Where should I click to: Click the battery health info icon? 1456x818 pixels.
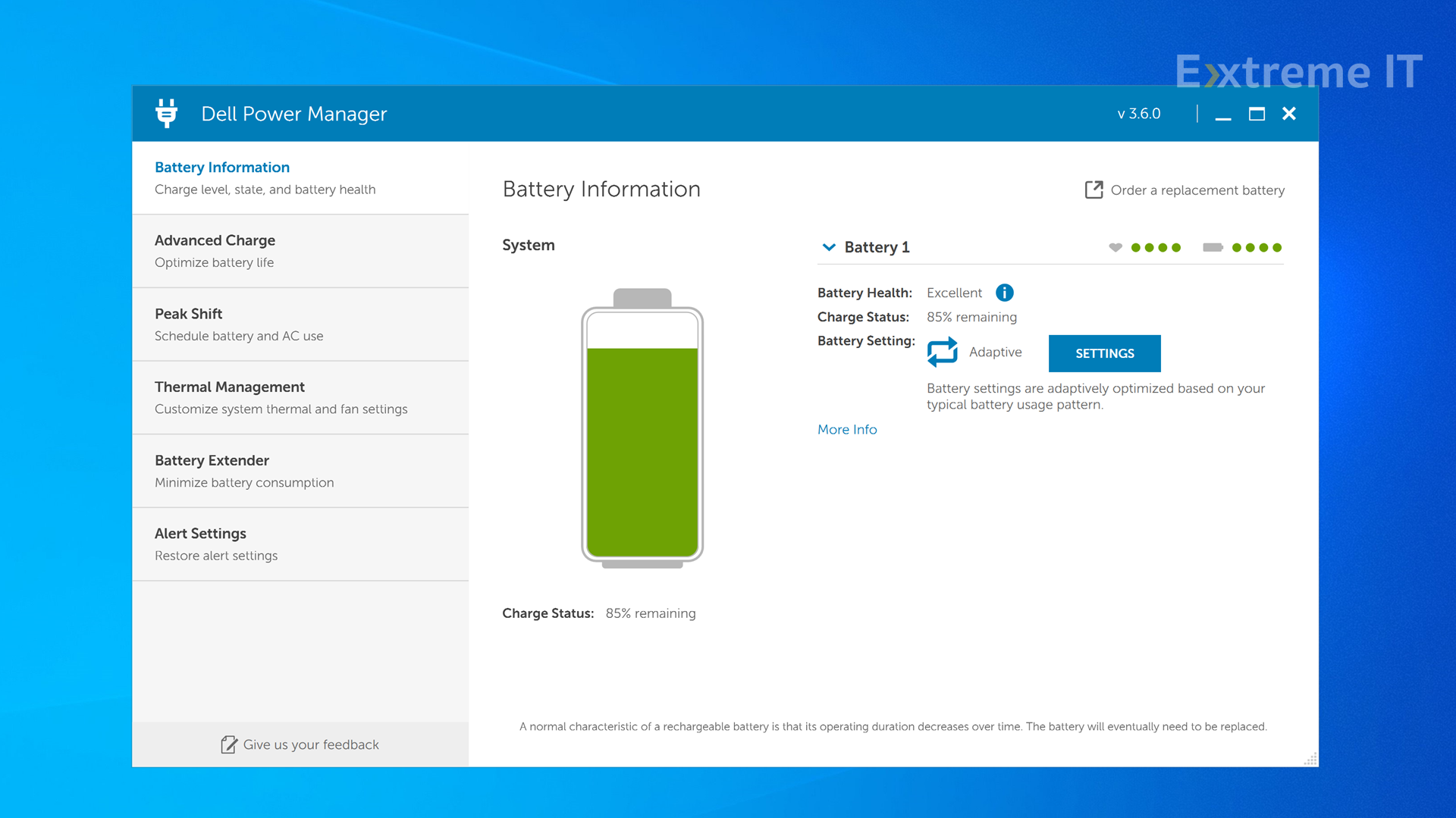pyautogui.click(x=1004, y=293)
